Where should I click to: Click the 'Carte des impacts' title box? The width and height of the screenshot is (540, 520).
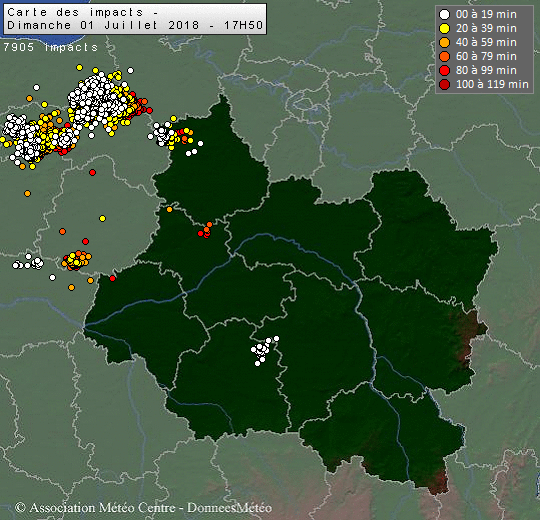point(135,19)
